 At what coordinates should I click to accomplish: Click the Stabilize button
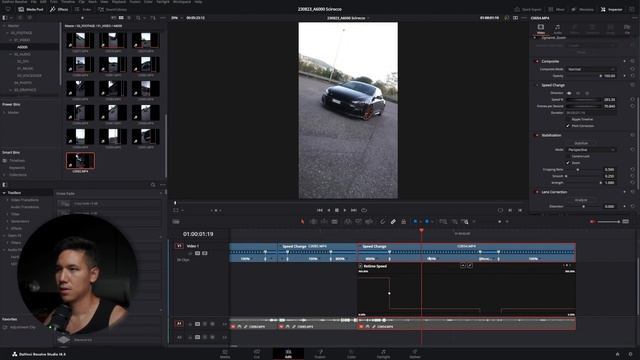tap(581, 143)
